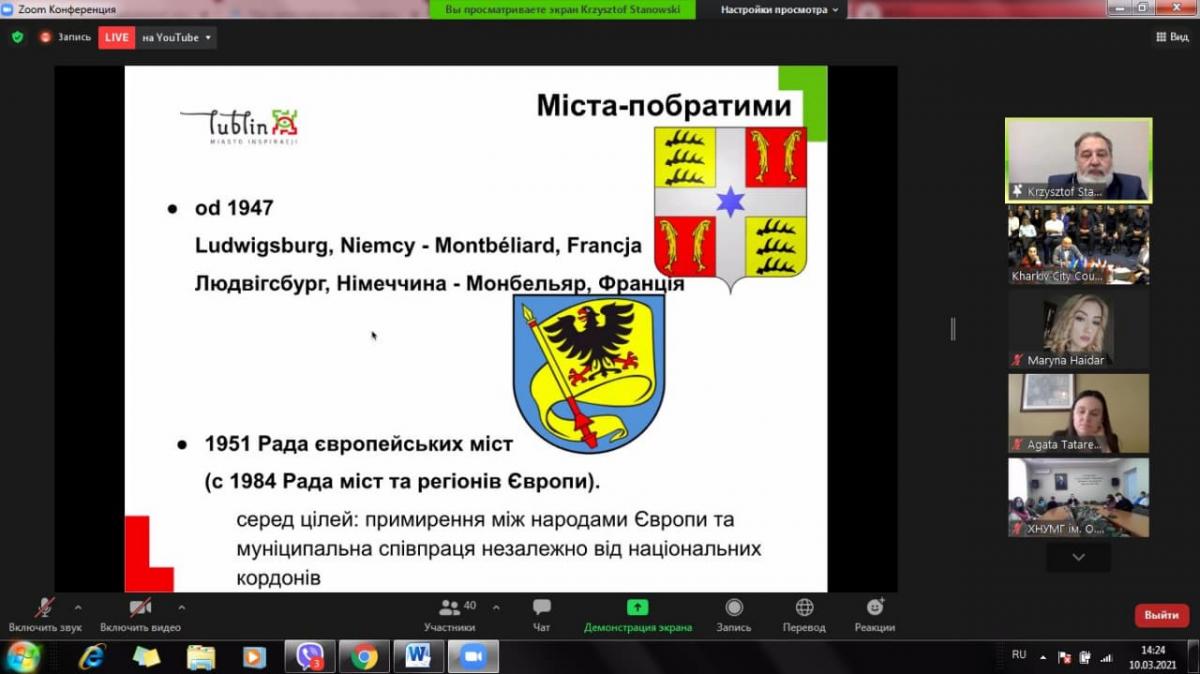
Task: Show more participant videos with down chevron
Action: pyautogui.click(x=1078, y=557)
